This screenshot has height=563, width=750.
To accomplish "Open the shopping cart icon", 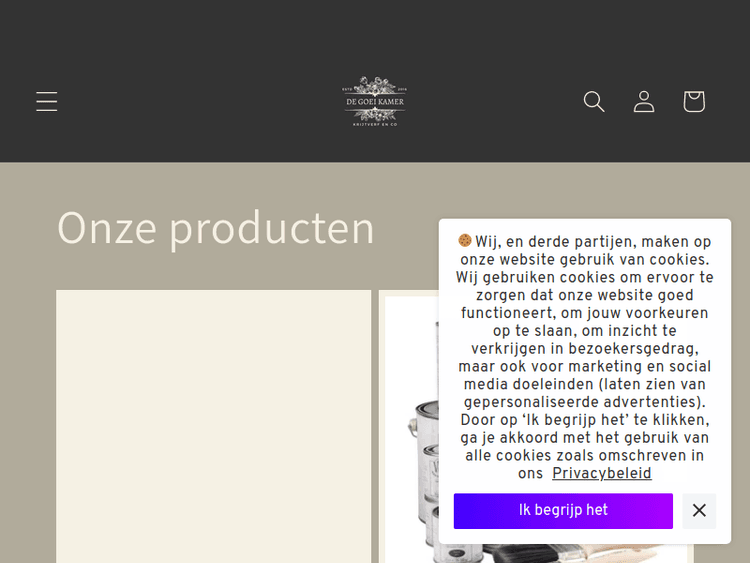I will (694, 101).
